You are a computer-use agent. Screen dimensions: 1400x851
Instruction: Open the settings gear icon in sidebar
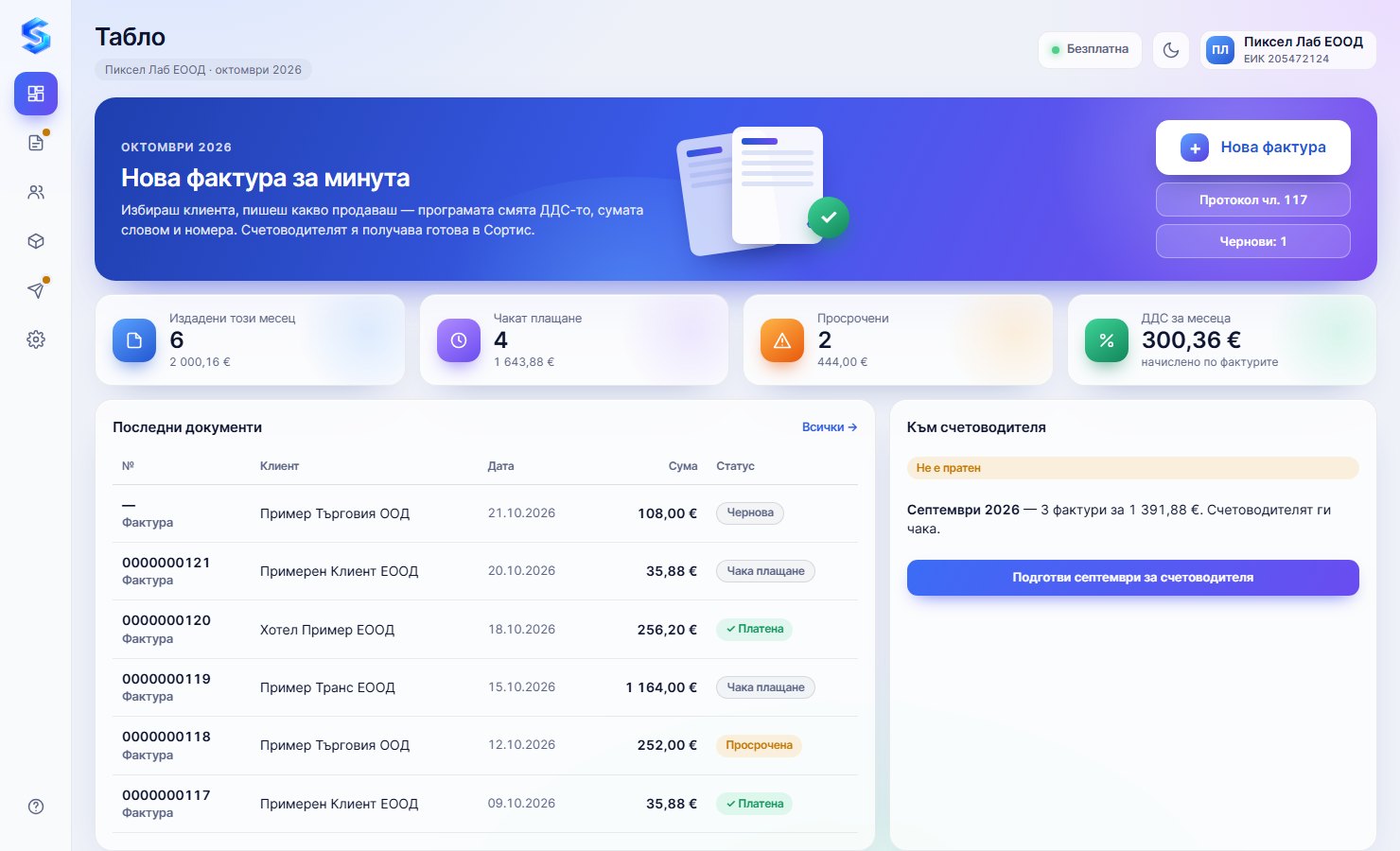point(36,339)
